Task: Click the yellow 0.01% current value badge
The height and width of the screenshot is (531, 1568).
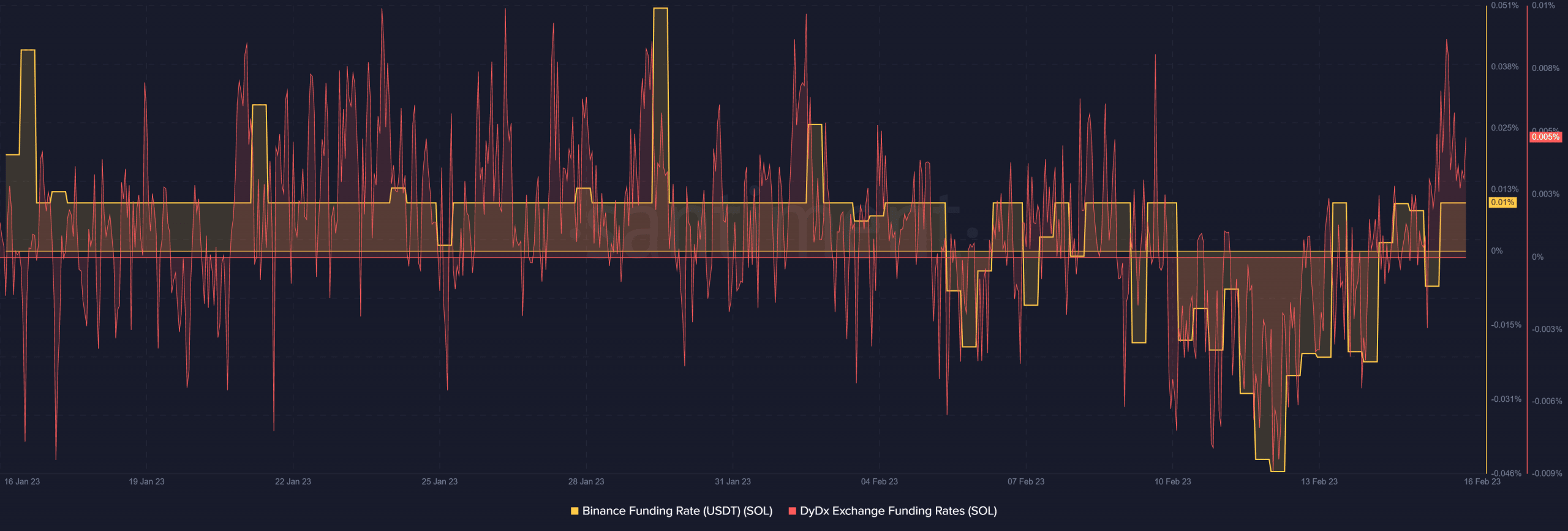Action: coord(1502,202)
